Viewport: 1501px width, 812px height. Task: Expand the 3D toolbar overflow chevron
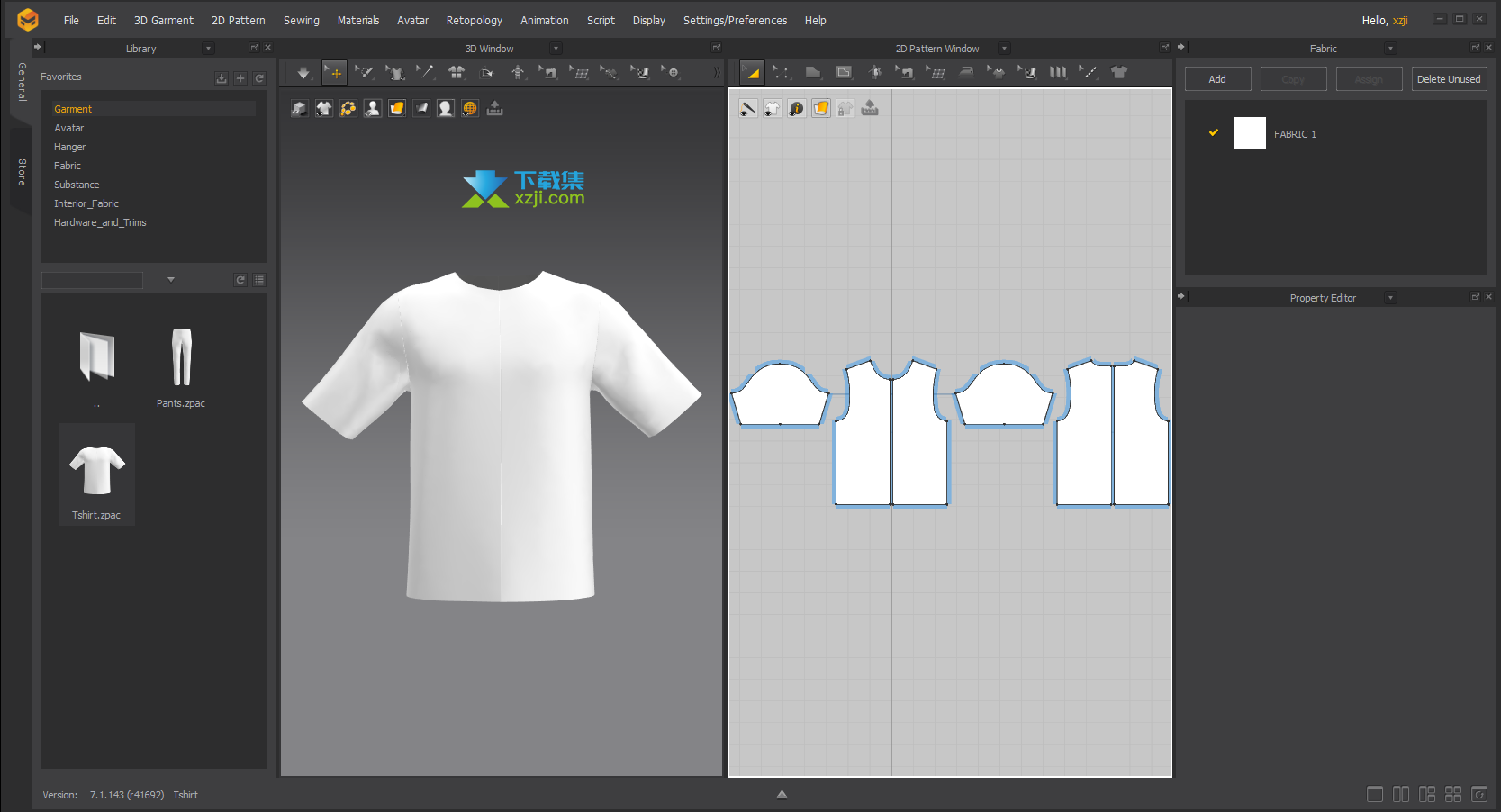pos(717,73)
